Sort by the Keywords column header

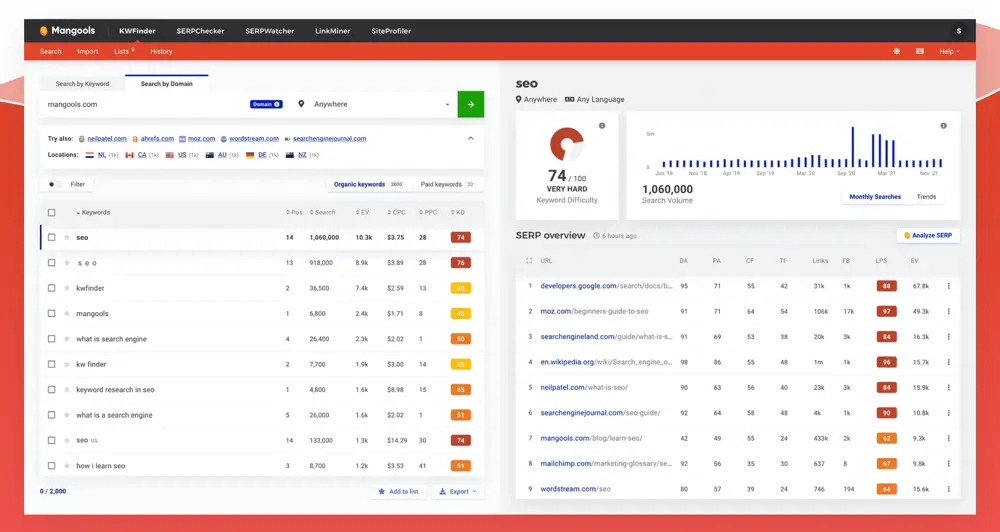click(x=93, y=212)
